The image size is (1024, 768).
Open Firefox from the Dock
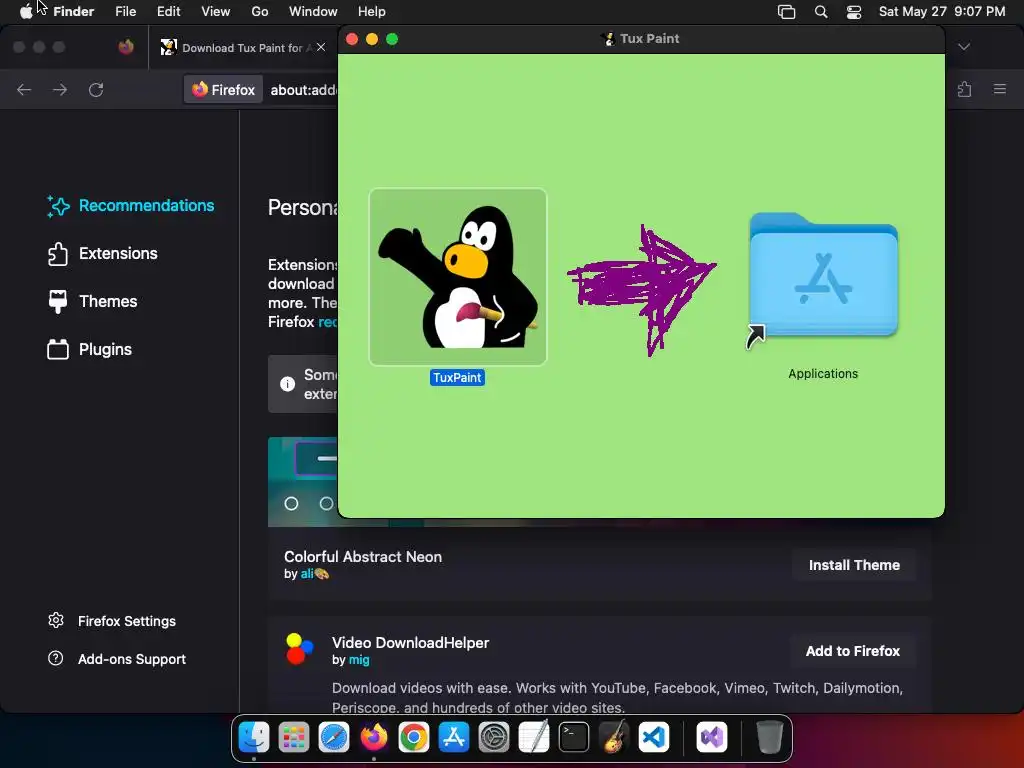374,738
